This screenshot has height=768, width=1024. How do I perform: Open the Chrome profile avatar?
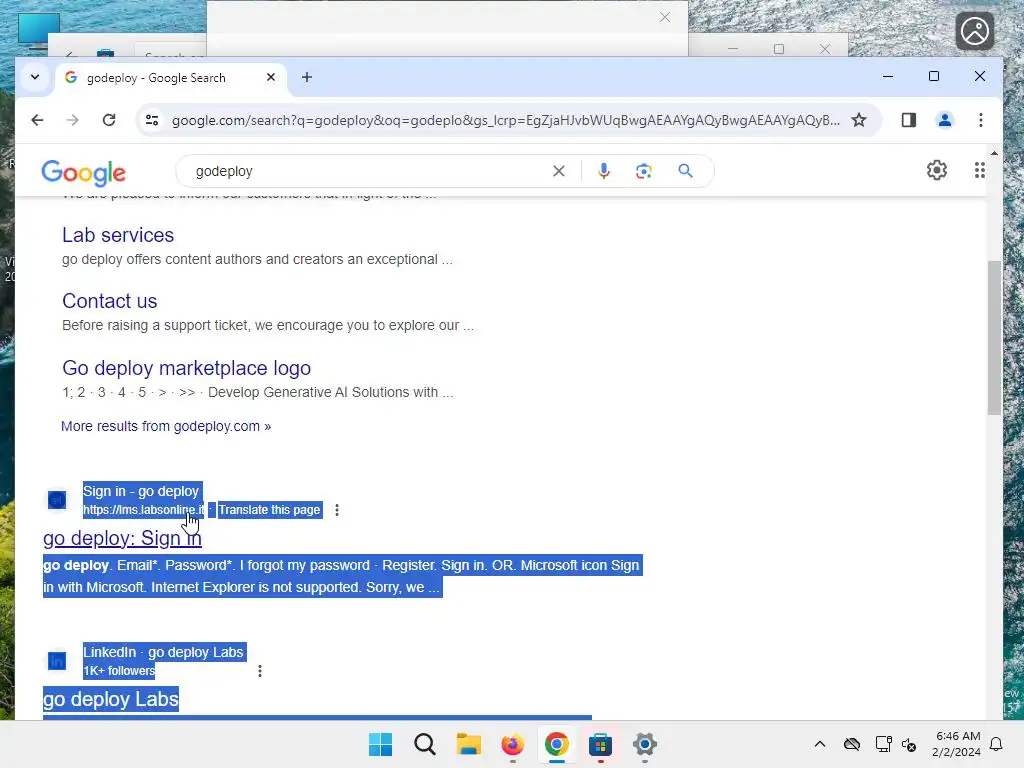[944, 120]
